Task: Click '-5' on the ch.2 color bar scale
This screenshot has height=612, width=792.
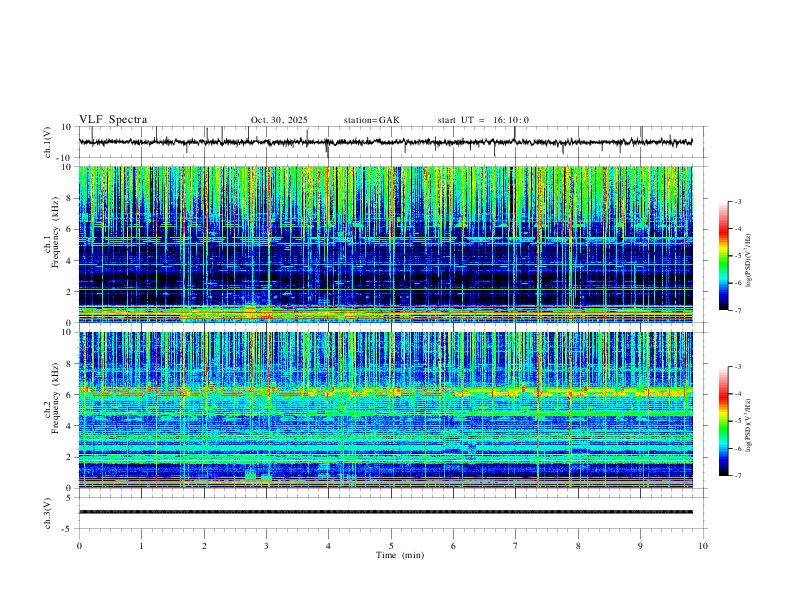Action: pyautogui.click(x=737, y=421)
